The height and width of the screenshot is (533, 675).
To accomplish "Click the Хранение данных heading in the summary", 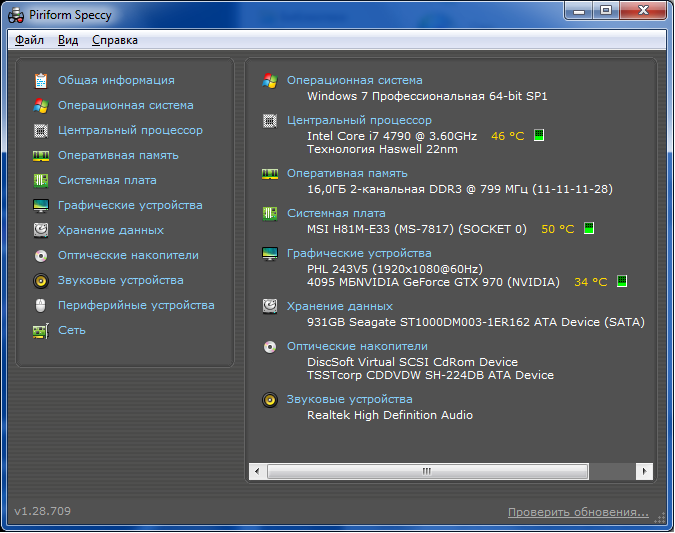I will click(x=340, y=307).
